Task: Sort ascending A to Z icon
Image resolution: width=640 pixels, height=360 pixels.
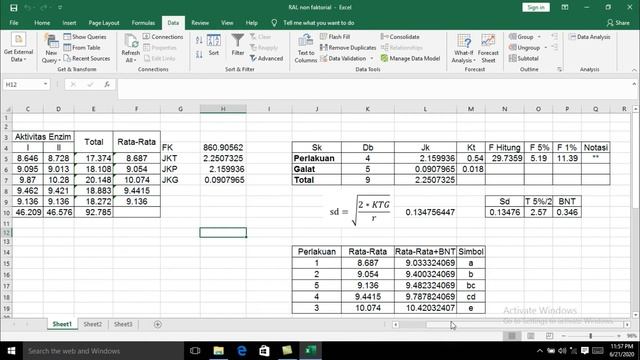Action: (199, 40)
